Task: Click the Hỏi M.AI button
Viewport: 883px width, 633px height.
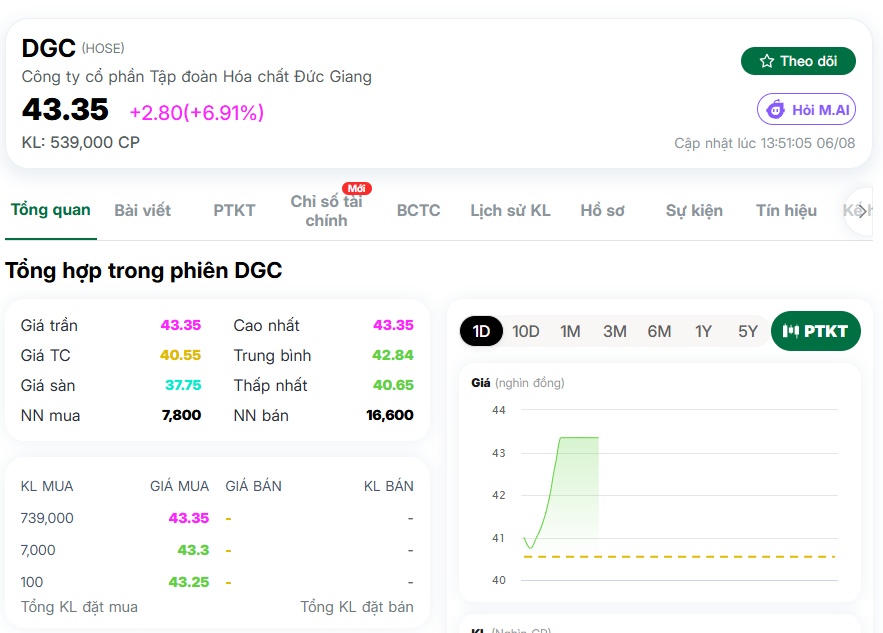Action: click(x=806, y=109)
